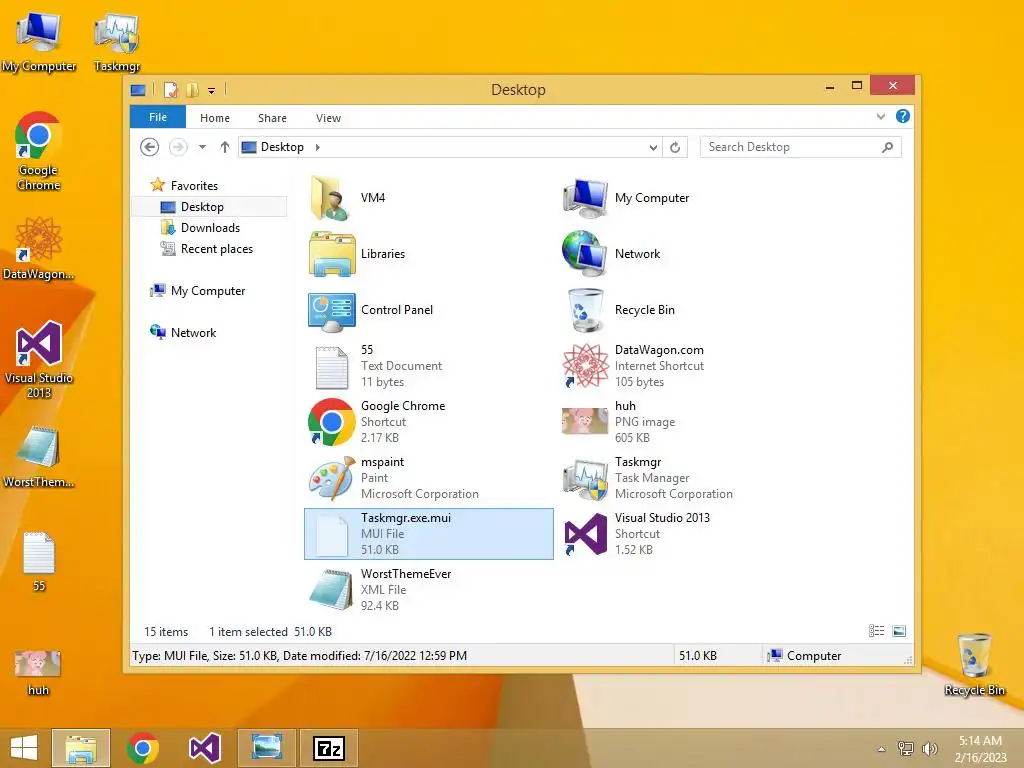Image resolution: width=1024 pixels, height=768 pixels.
Task: Click the Explorer system menu icon in title bar
Action: [138, 90]
